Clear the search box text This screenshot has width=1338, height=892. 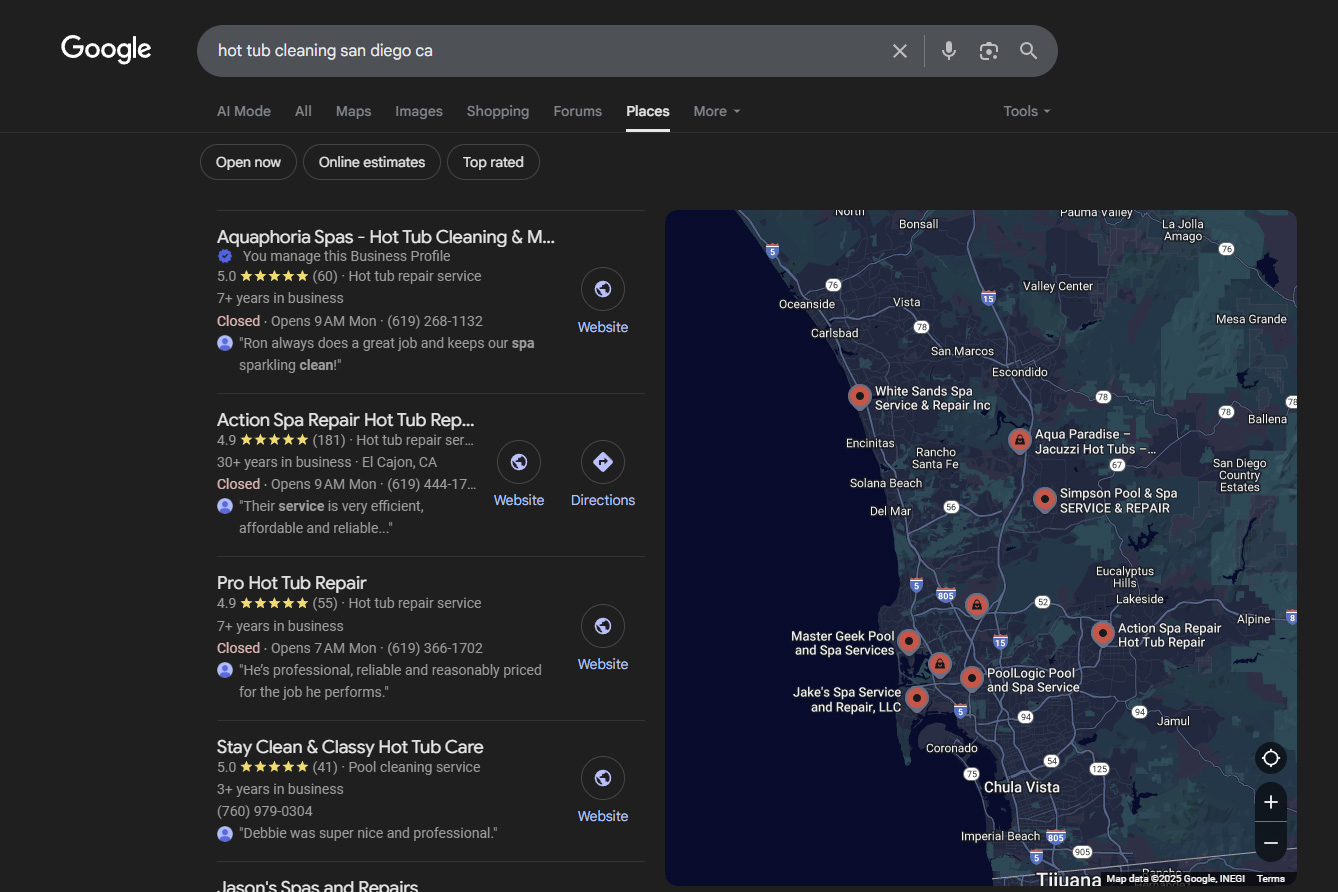pos(900,51)
